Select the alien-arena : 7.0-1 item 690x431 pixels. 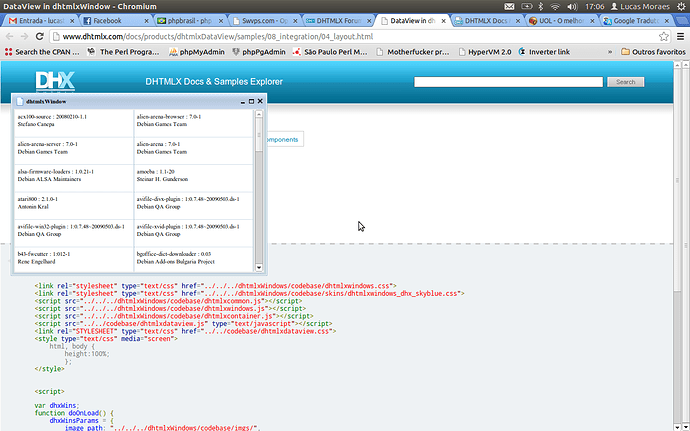[x=193, y=151]
